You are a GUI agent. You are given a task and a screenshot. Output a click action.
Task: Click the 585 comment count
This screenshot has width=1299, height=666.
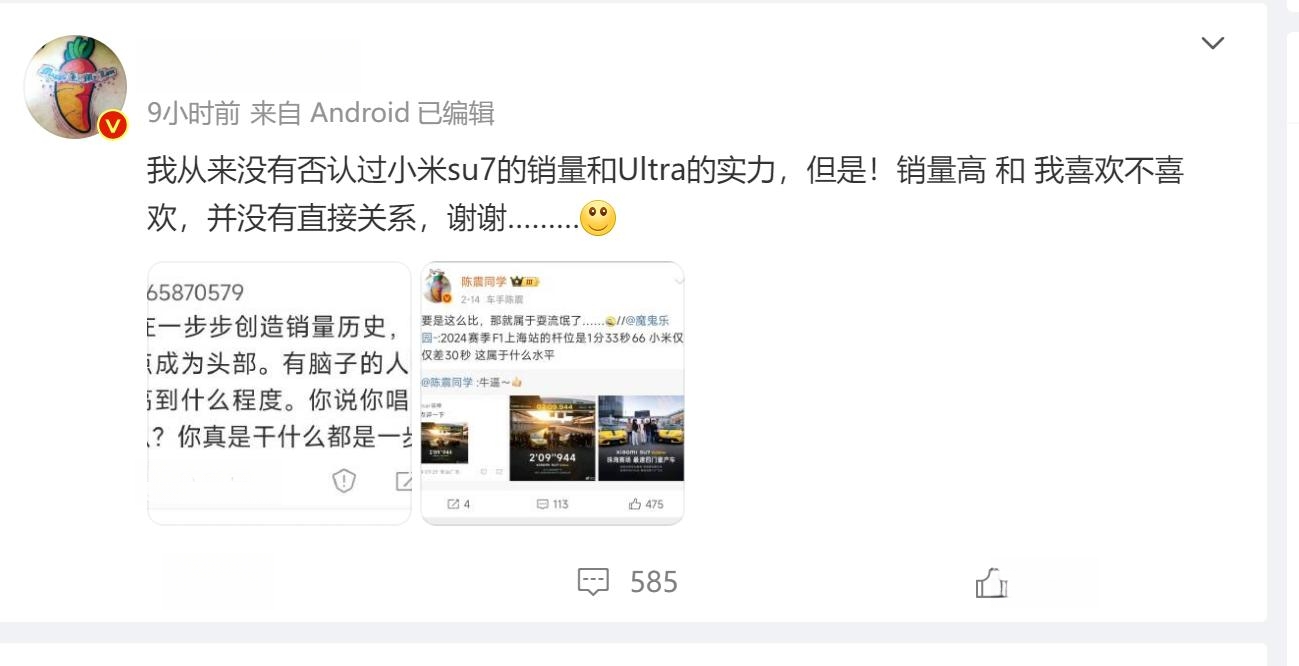(x=654, y=582)
